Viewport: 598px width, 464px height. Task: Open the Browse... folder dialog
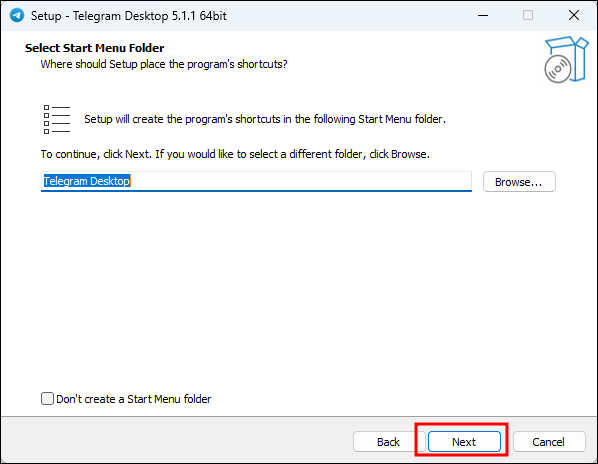point(519,181)
